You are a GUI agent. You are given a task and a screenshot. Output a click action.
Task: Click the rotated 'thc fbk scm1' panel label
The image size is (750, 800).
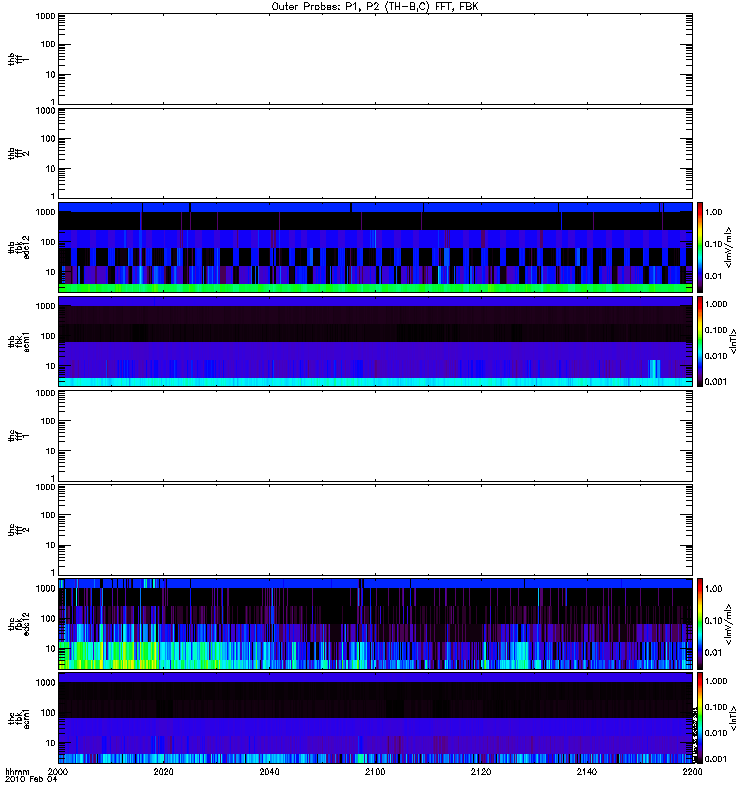[x=19, y=718]
